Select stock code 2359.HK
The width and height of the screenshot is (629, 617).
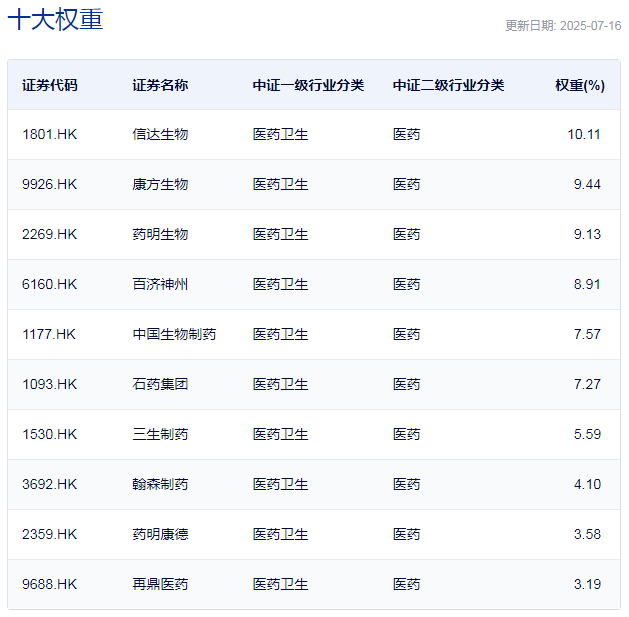[50, 534]
